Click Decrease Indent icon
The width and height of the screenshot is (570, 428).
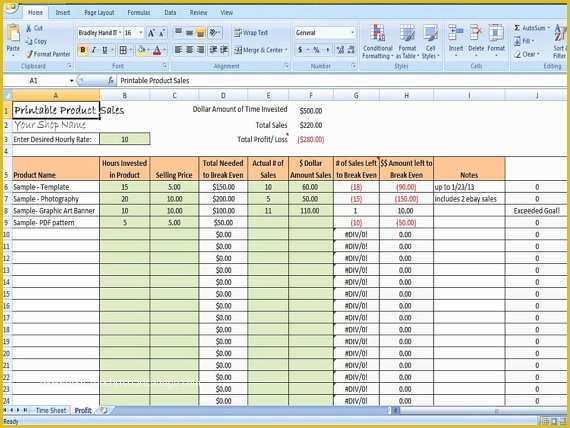pos(213,50)
